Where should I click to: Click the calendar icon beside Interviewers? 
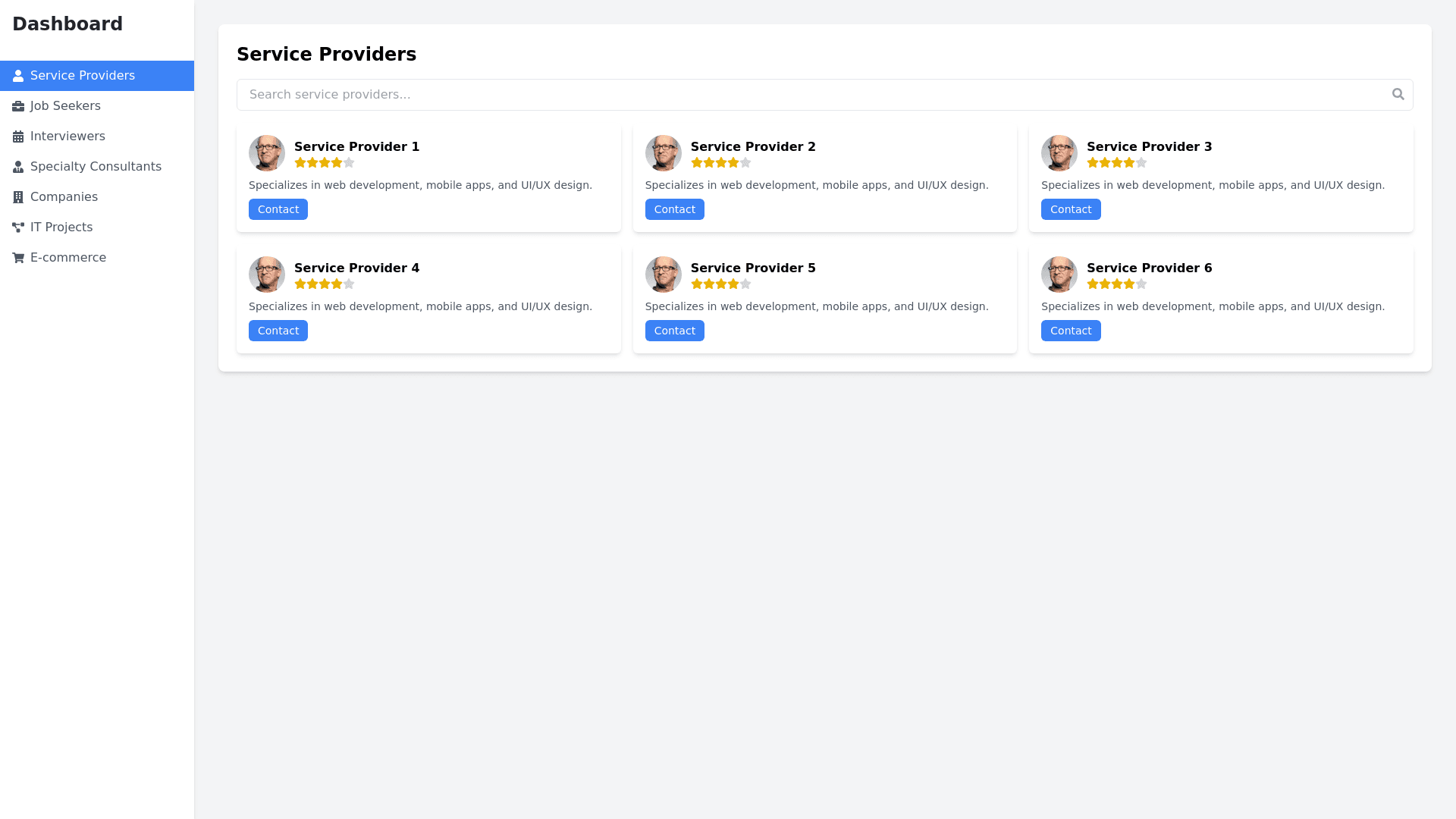click(18, 136)
